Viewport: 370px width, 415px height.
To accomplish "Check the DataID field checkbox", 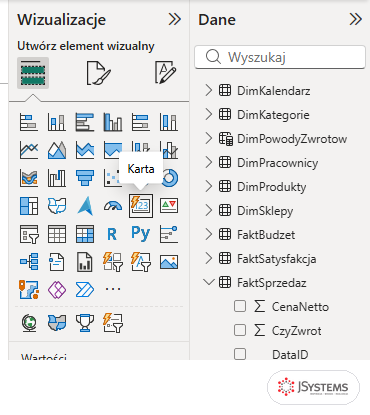I will 240,354.
